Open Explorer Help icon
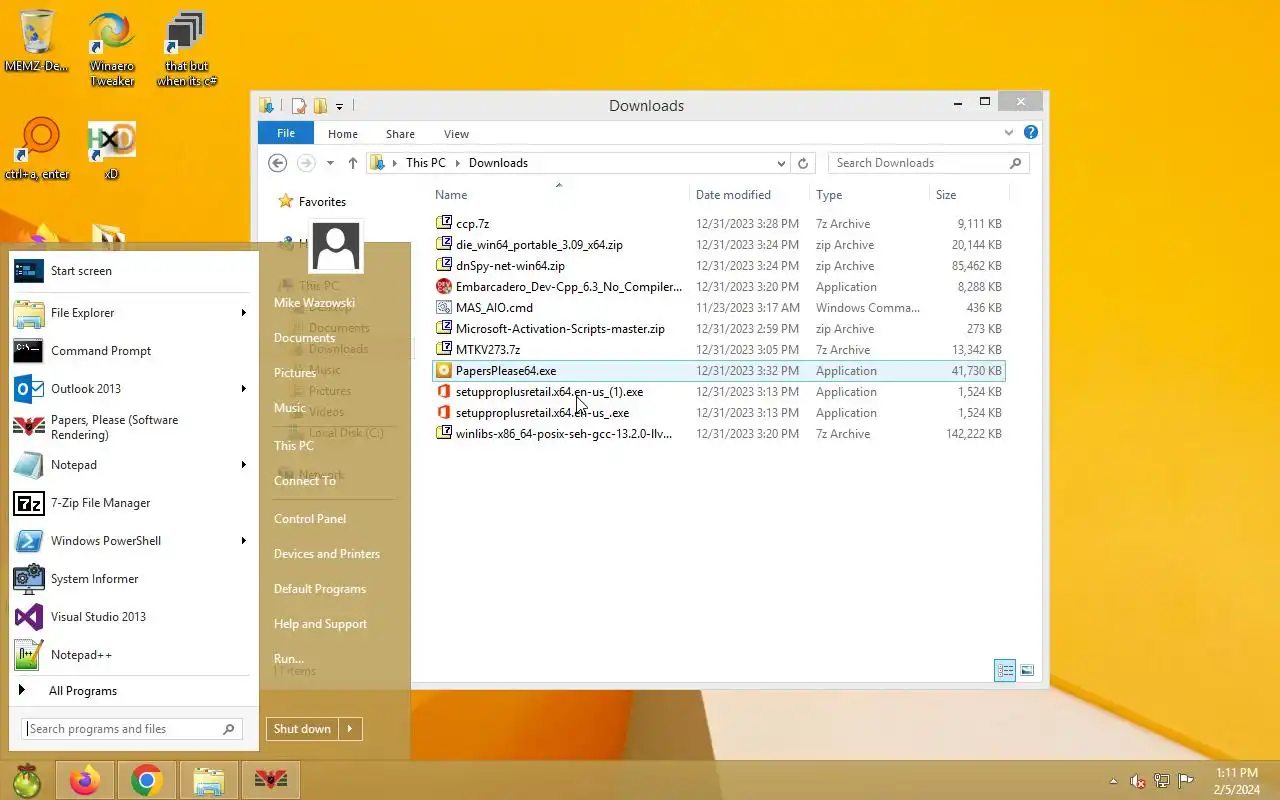The image size is (1280, 800). pos(1031,132)
